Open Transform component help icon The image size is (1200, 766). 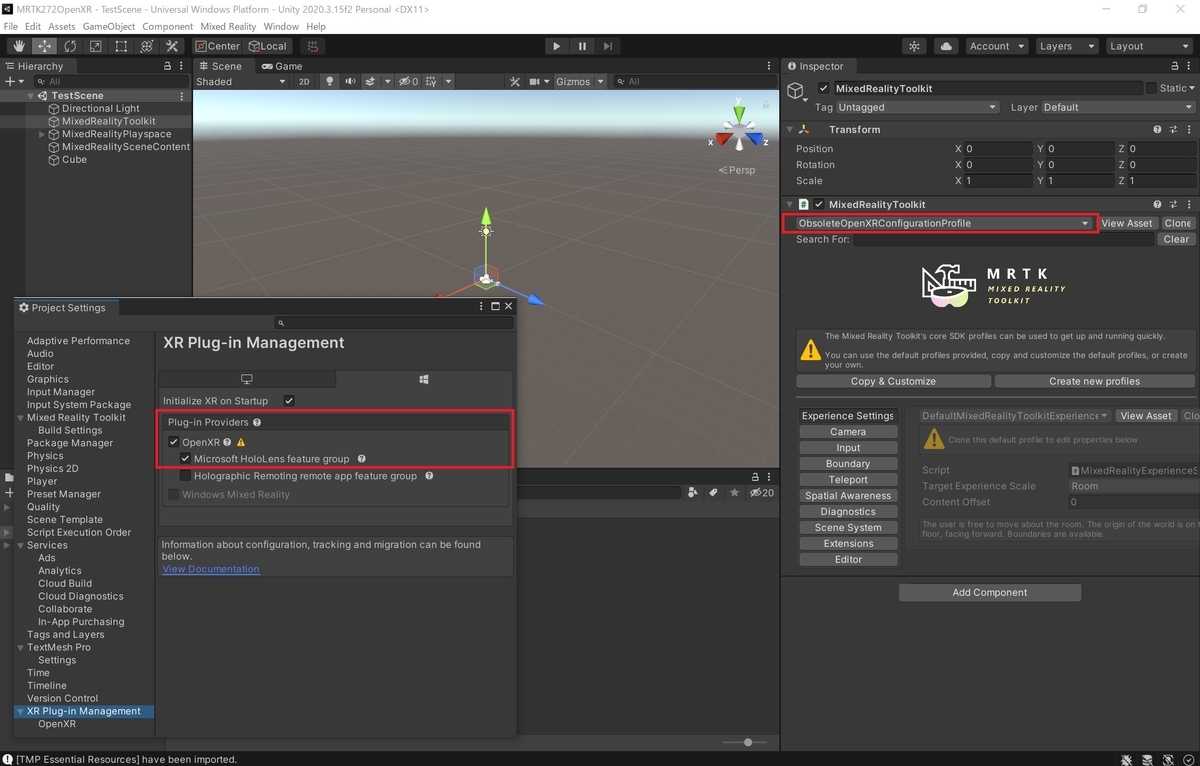coord(1157,130)
